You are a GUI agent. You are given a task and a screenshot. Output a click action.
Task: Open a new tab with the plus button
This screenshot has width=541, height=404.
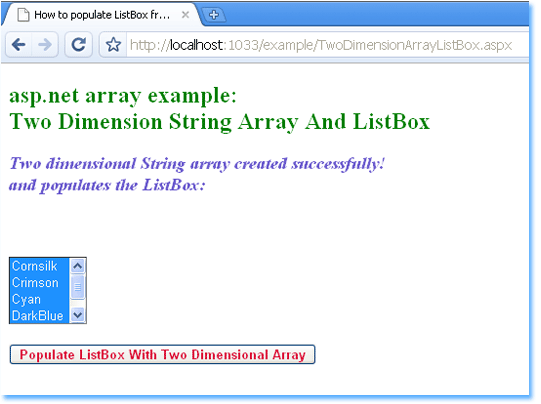click(214, 15)
